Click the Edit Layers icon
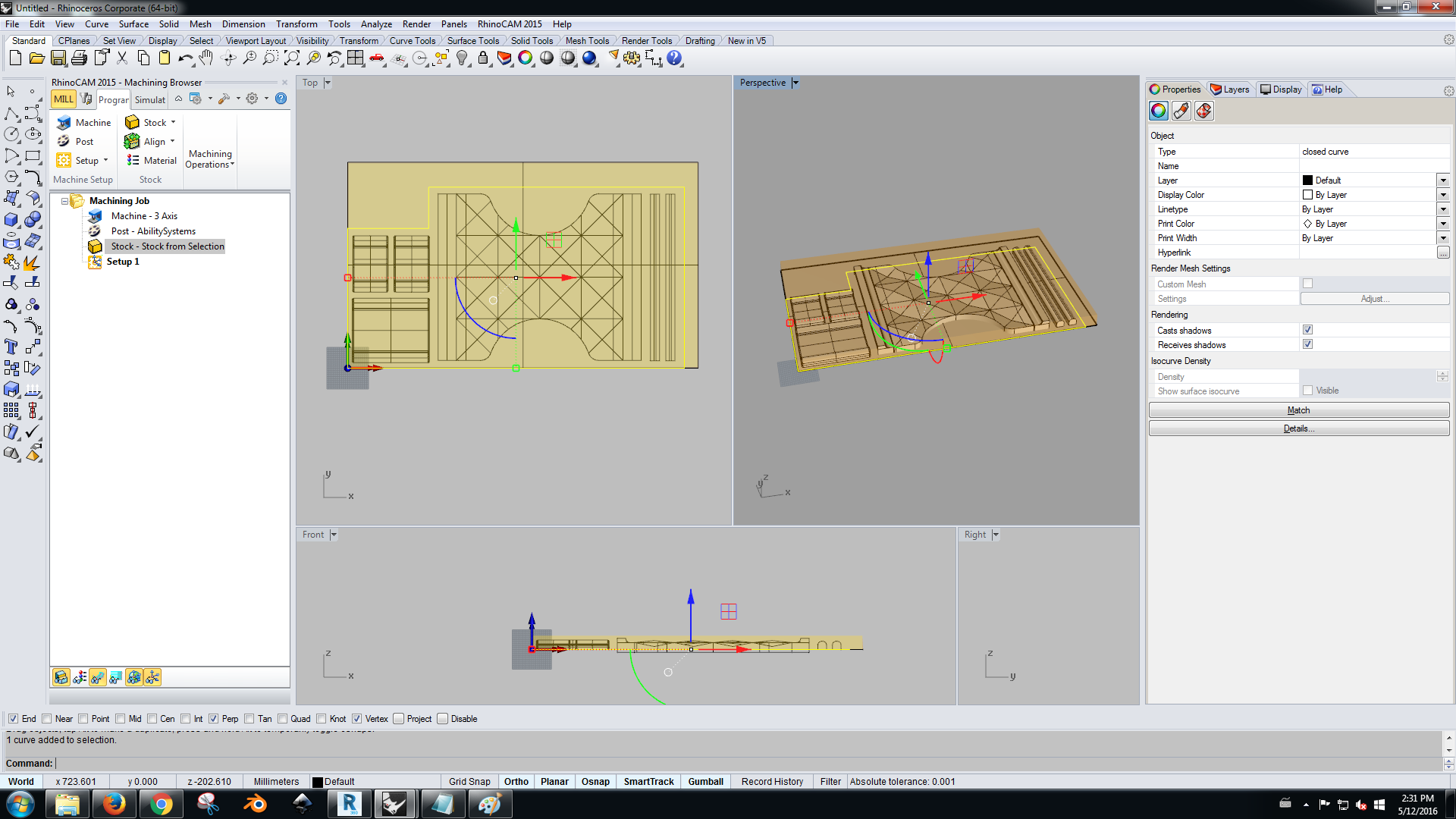Screen dimensions: 1456x819 click(x=504, y=58)
